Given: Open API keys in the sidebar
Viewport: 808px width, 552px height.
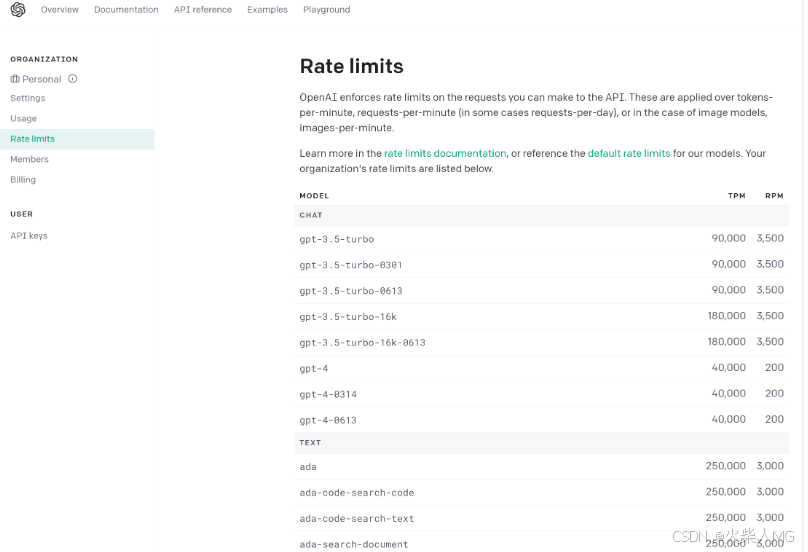Looking at the screenshot, I should click(29, 236).
